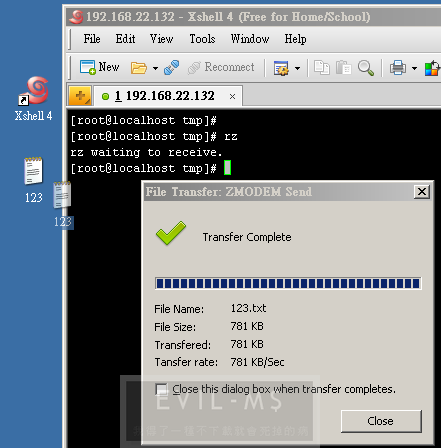Viewport: 441px width, 448px height.
Task: Close ZMODEM Send dialog with X button
Action: click(422, 192)
